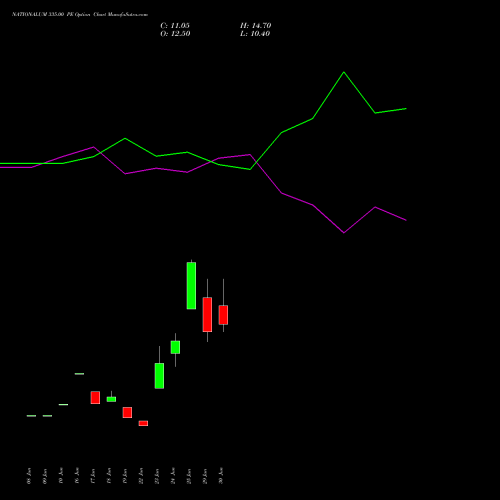Click the date label beginning with 22
This screenshot has width=500, height=500.
pyautogui.click(x=141, y=476)
